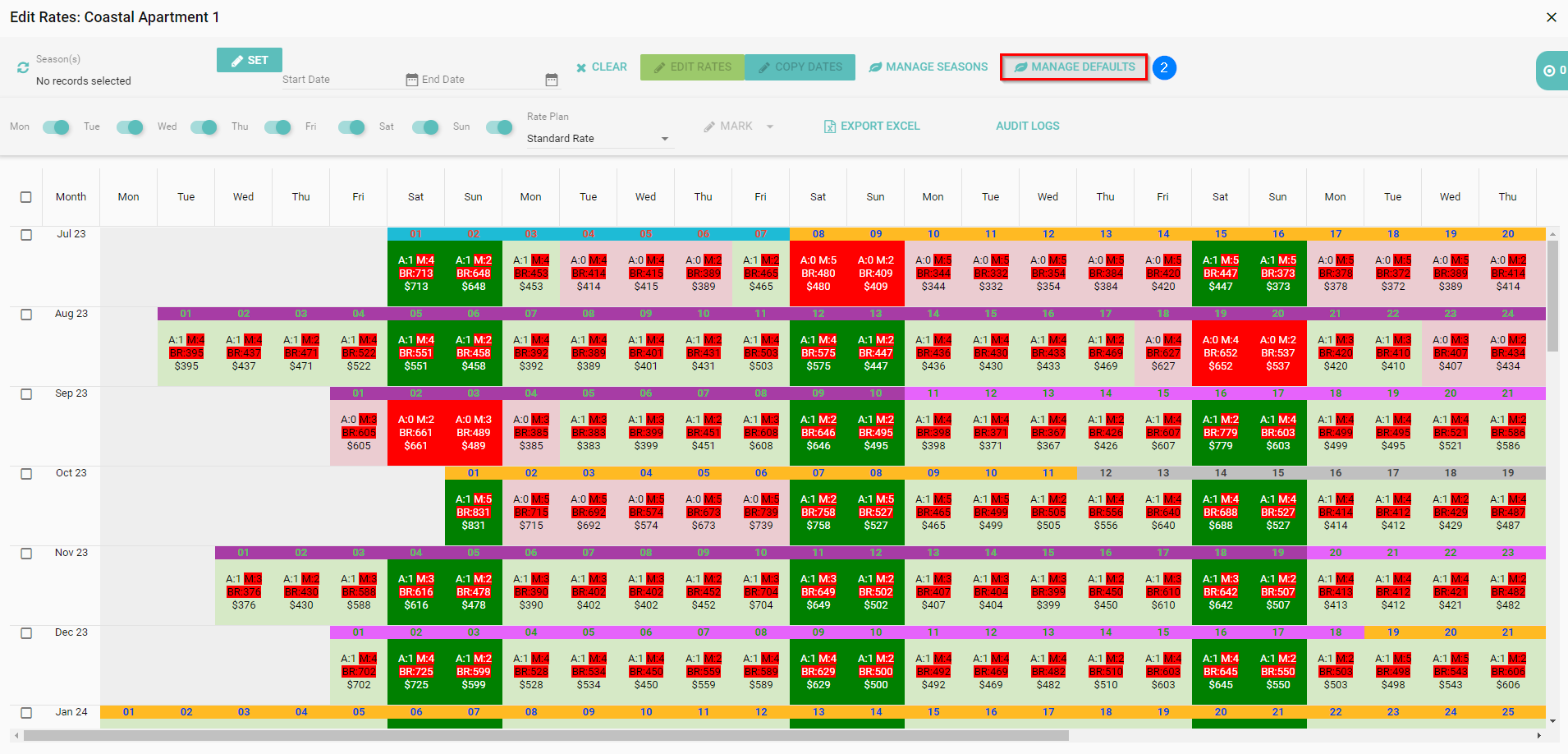Tick the Jul 23 row checkbox
The width and height of the screenshot is (1568, 754).
(26, 235)
